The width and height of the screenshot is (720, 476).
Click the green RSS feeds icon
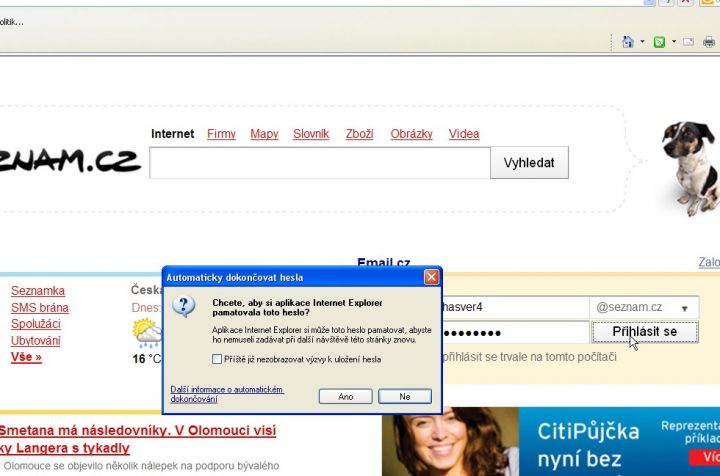659,42
